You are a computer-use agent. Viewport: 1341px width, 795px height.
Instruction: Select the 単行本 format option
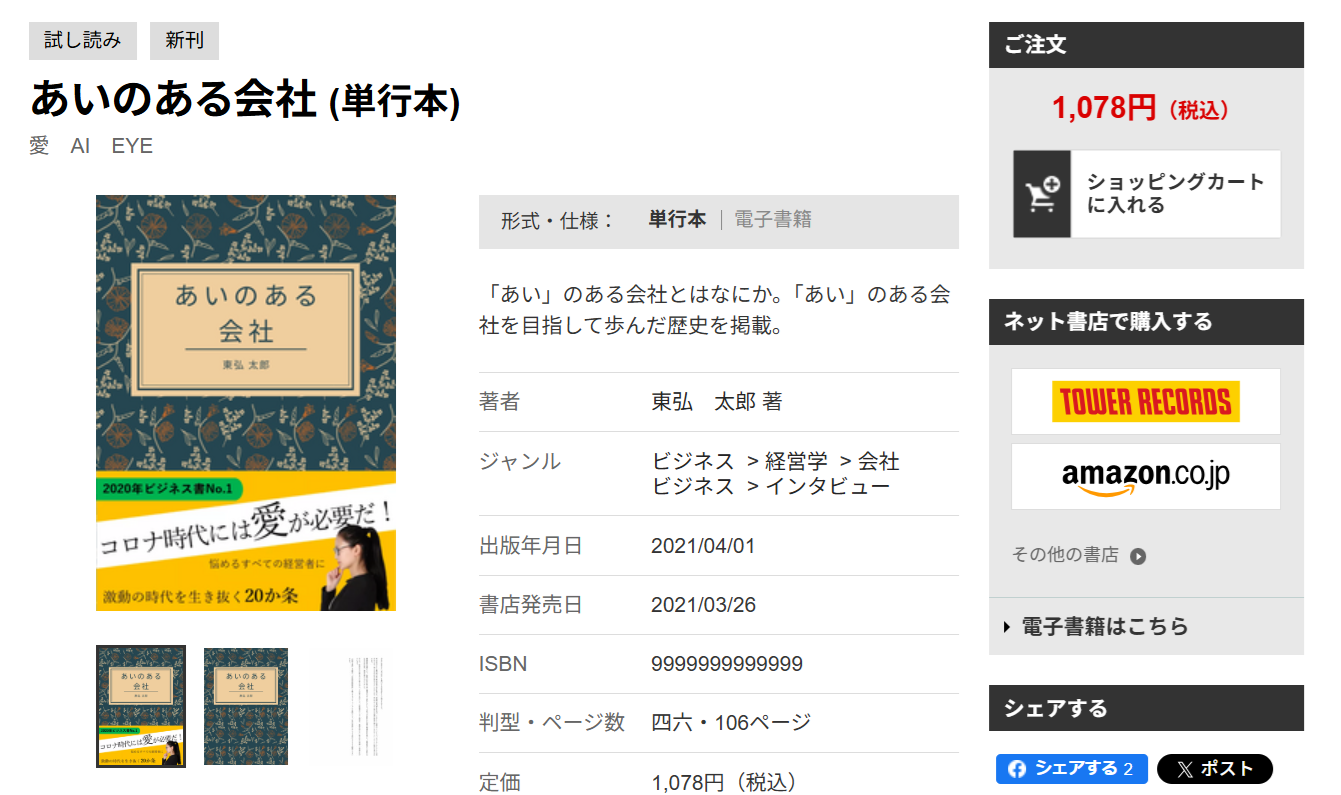677,220
